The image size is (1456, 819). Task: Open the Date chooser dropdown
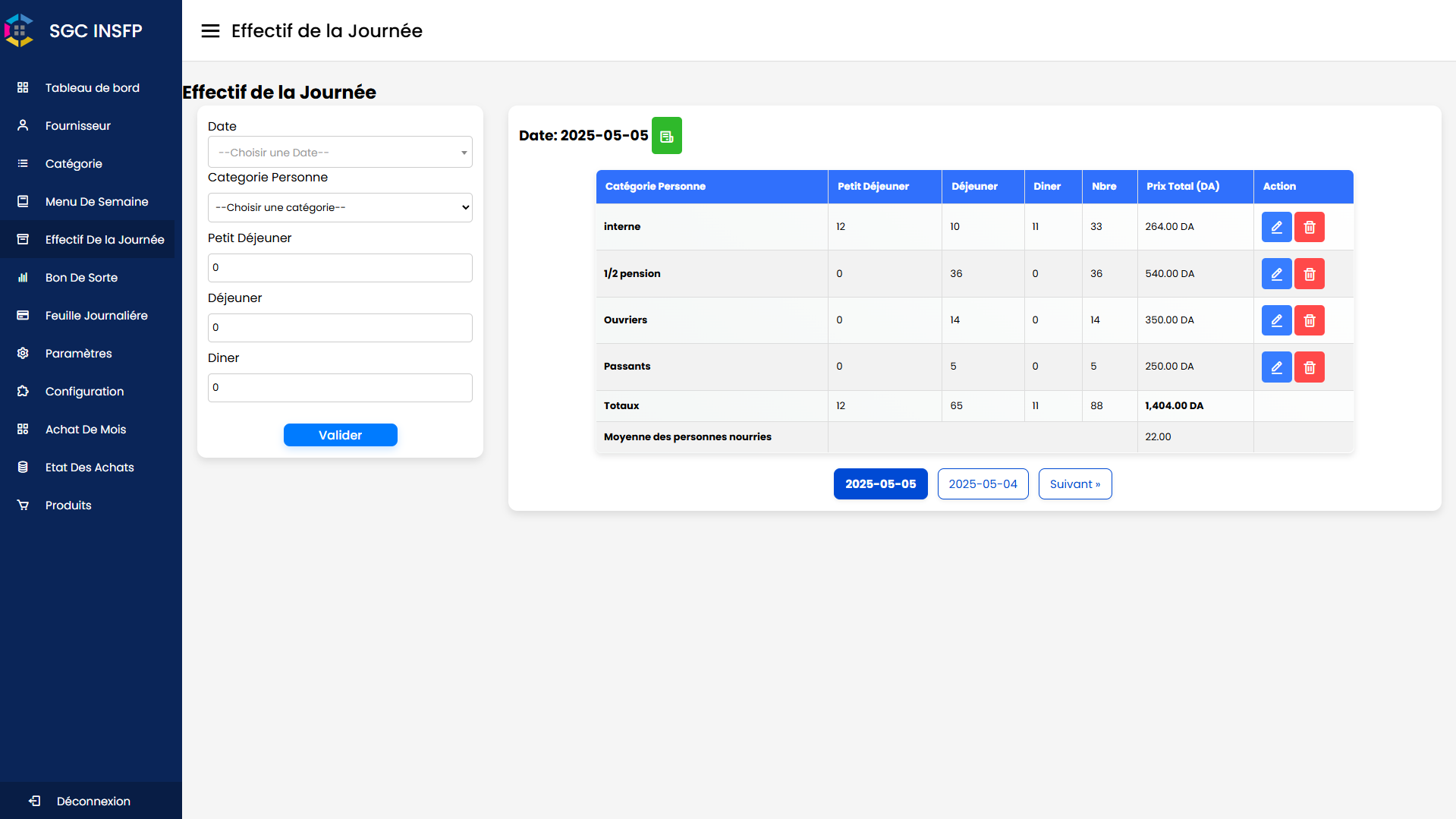tap(340, 153)
